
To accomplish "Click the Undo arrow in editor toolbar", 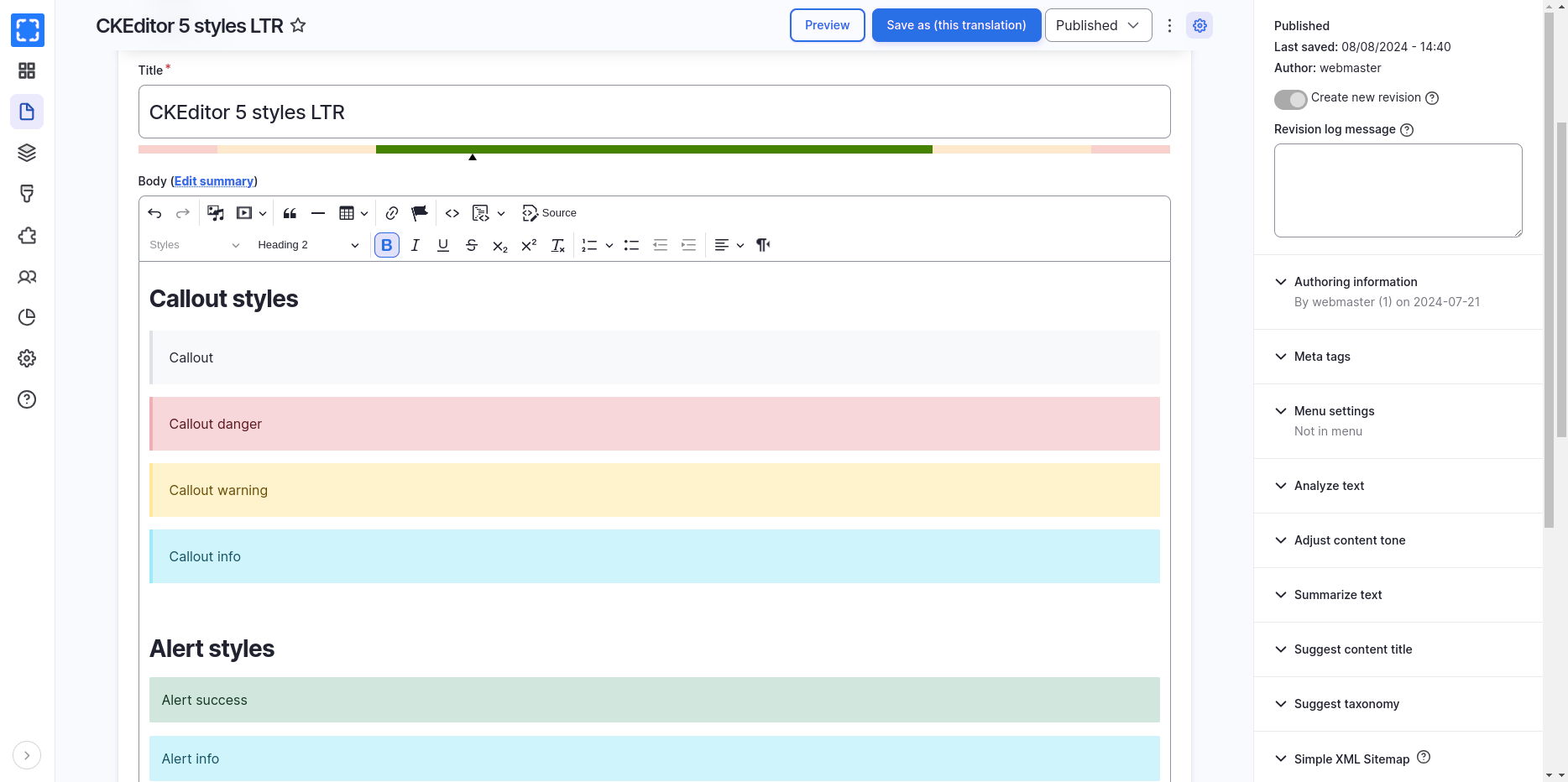I will click(x=154, y=213).
